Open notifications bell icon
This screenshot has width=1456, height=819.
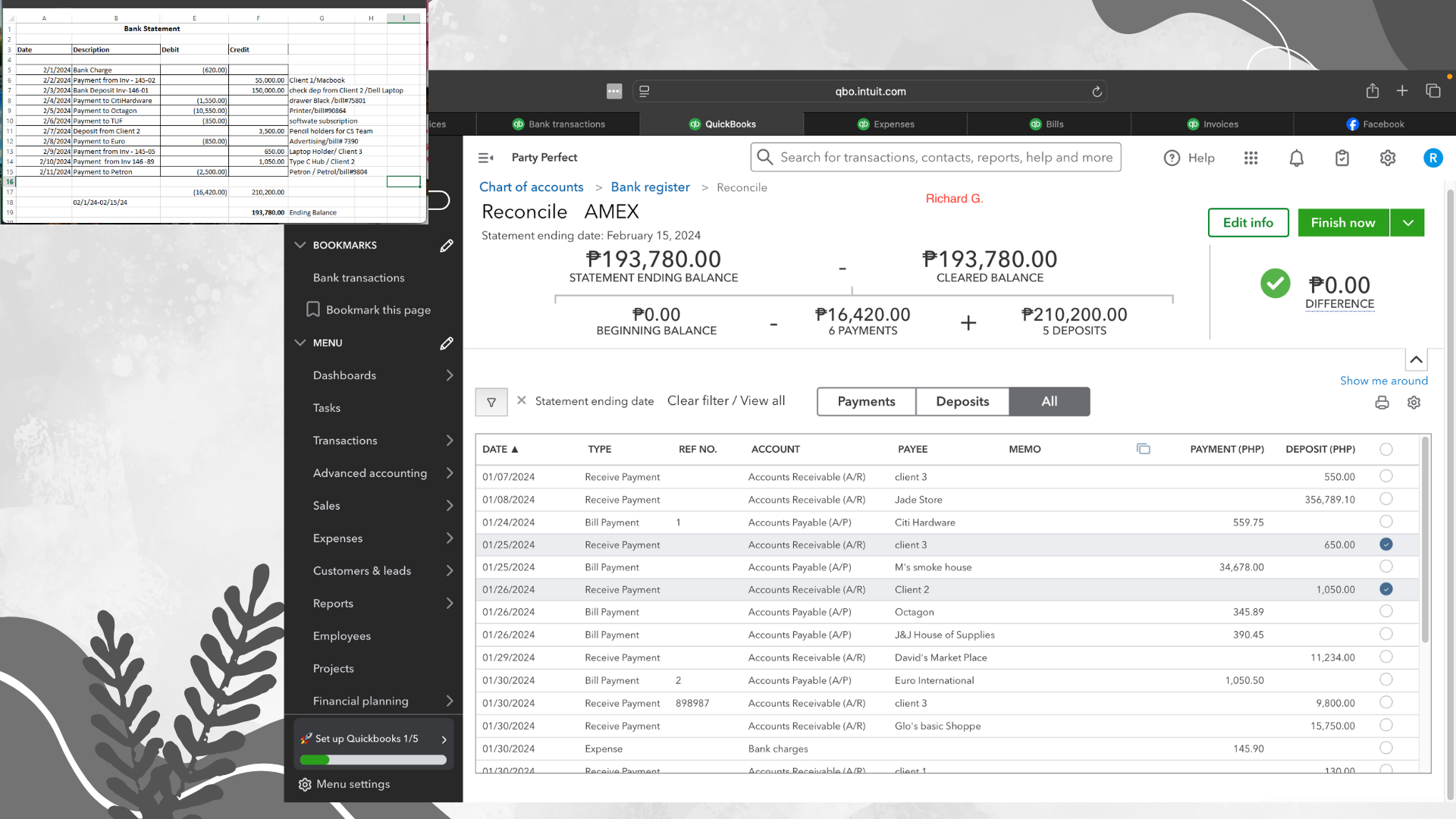click(1297, 158)
